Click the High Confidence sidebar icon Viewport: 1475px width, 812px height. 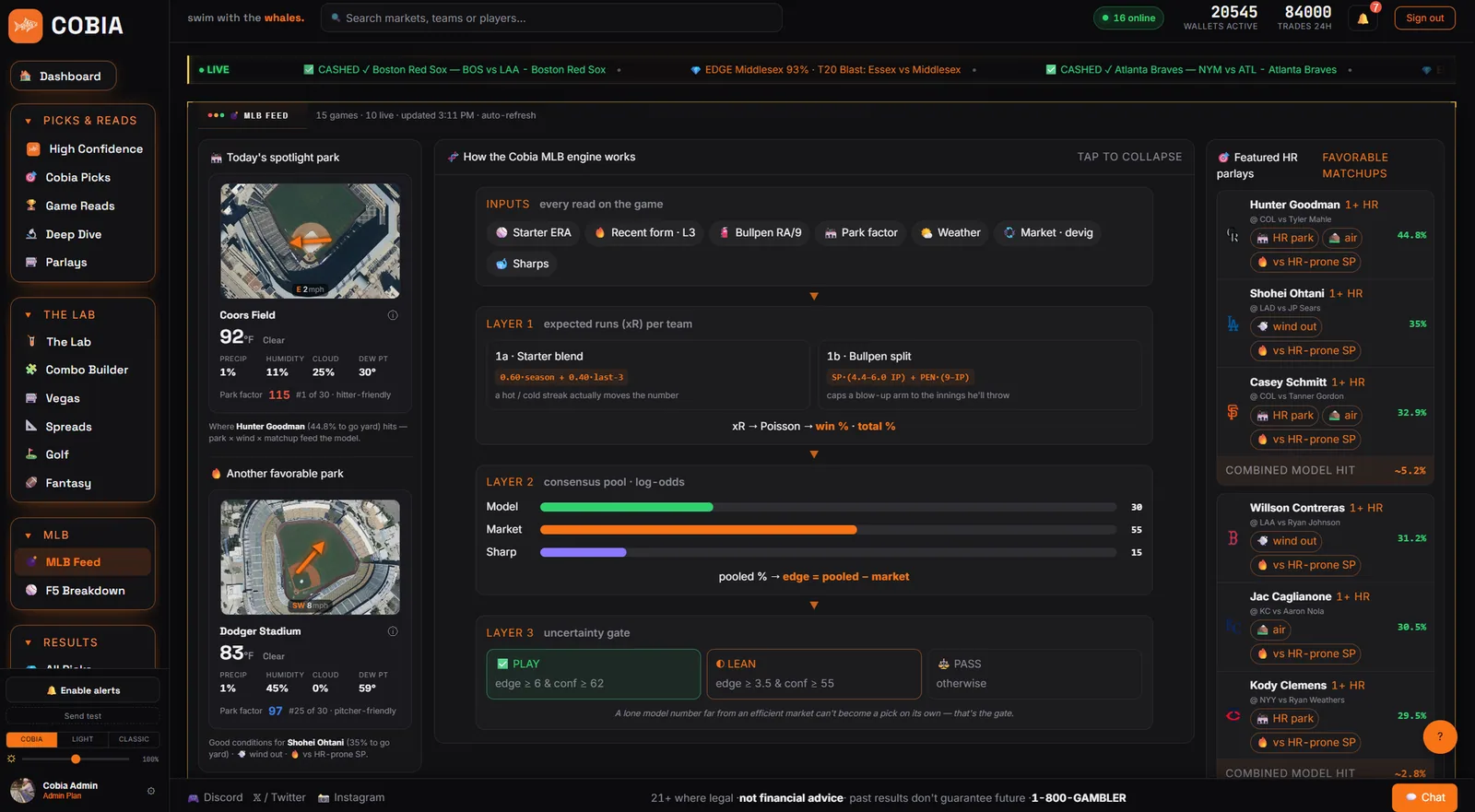(x=33, y=149)
